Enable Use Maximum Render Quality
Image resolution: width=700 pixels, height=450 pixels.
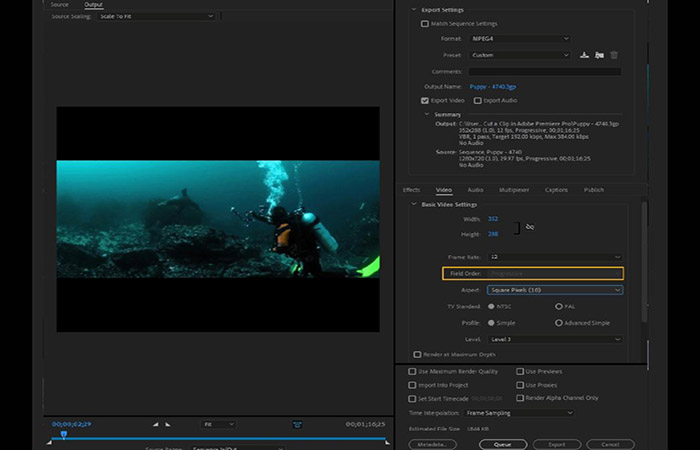(412, 371)
